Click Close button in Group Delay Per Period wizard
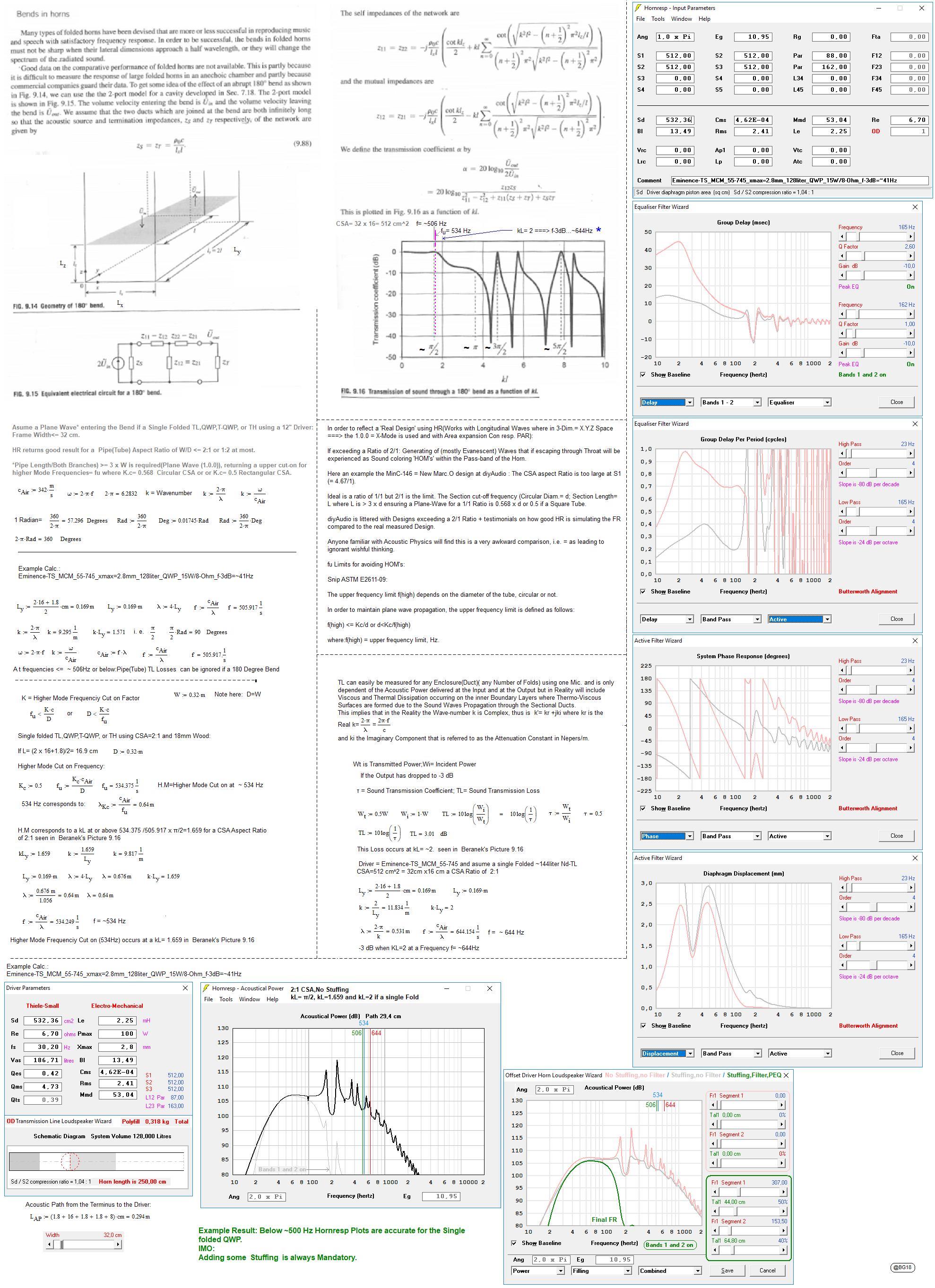The image size is (935, 1288). (x=896, y=619)
